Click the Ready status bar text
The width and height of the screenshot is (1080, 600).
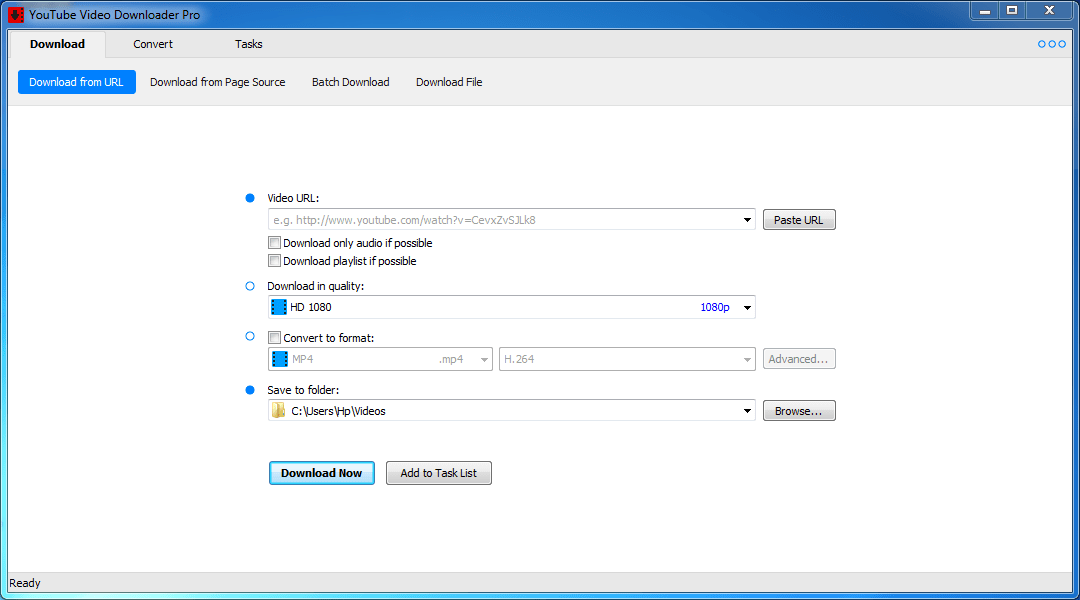[x=25, y=583]
